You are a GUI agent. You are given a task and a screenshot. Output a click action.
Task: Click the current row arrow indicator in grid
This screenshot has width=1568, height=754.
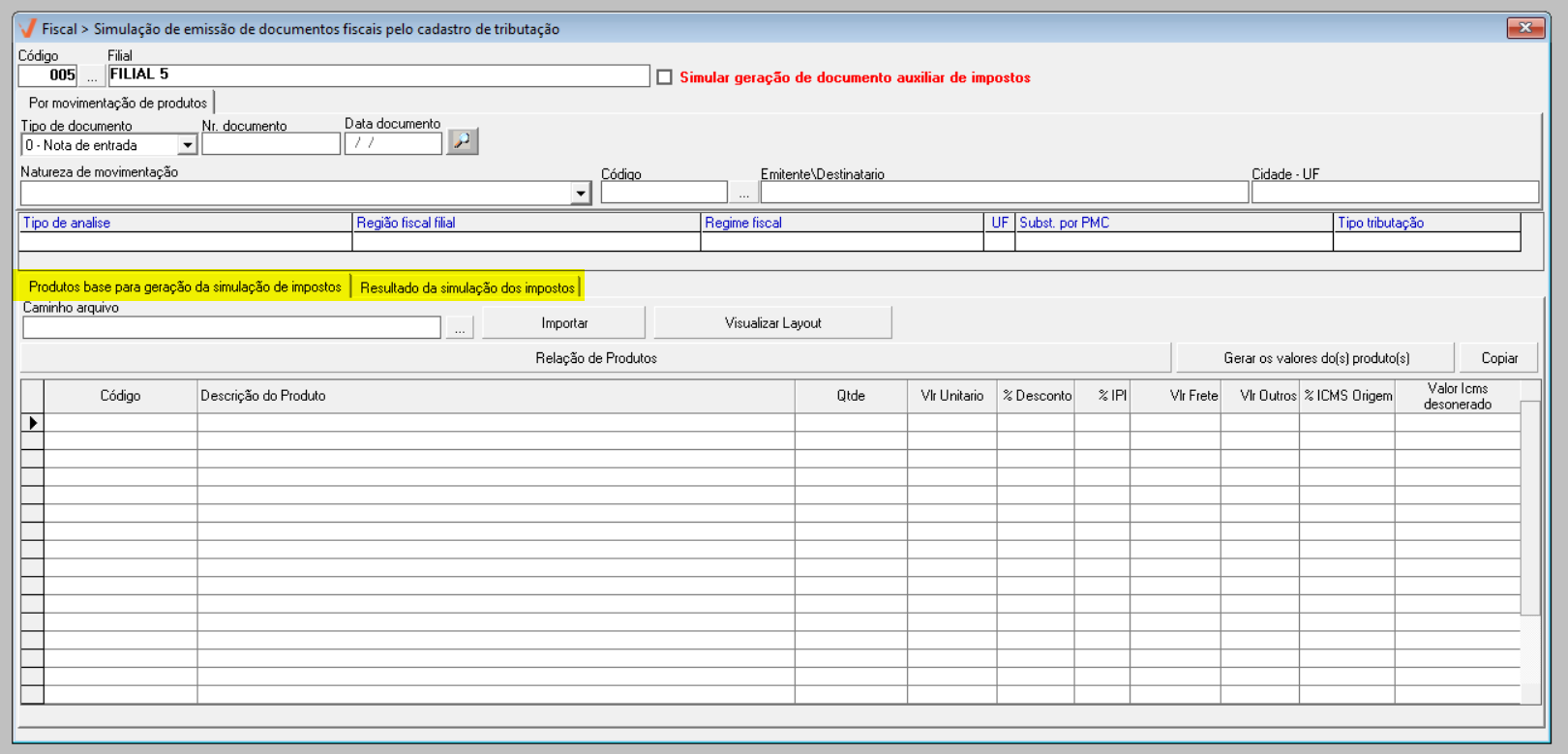point(33,423)
